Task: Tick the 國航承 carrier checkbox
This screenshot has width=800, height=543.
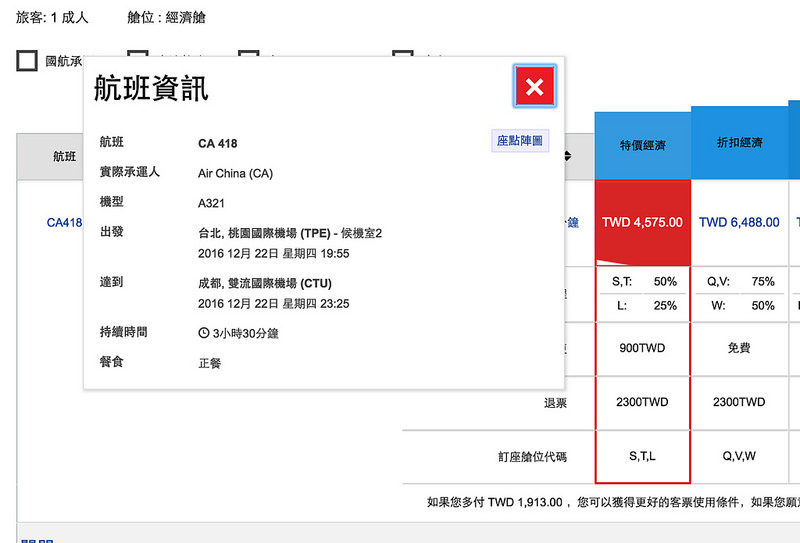Action: tap(27, 61)
